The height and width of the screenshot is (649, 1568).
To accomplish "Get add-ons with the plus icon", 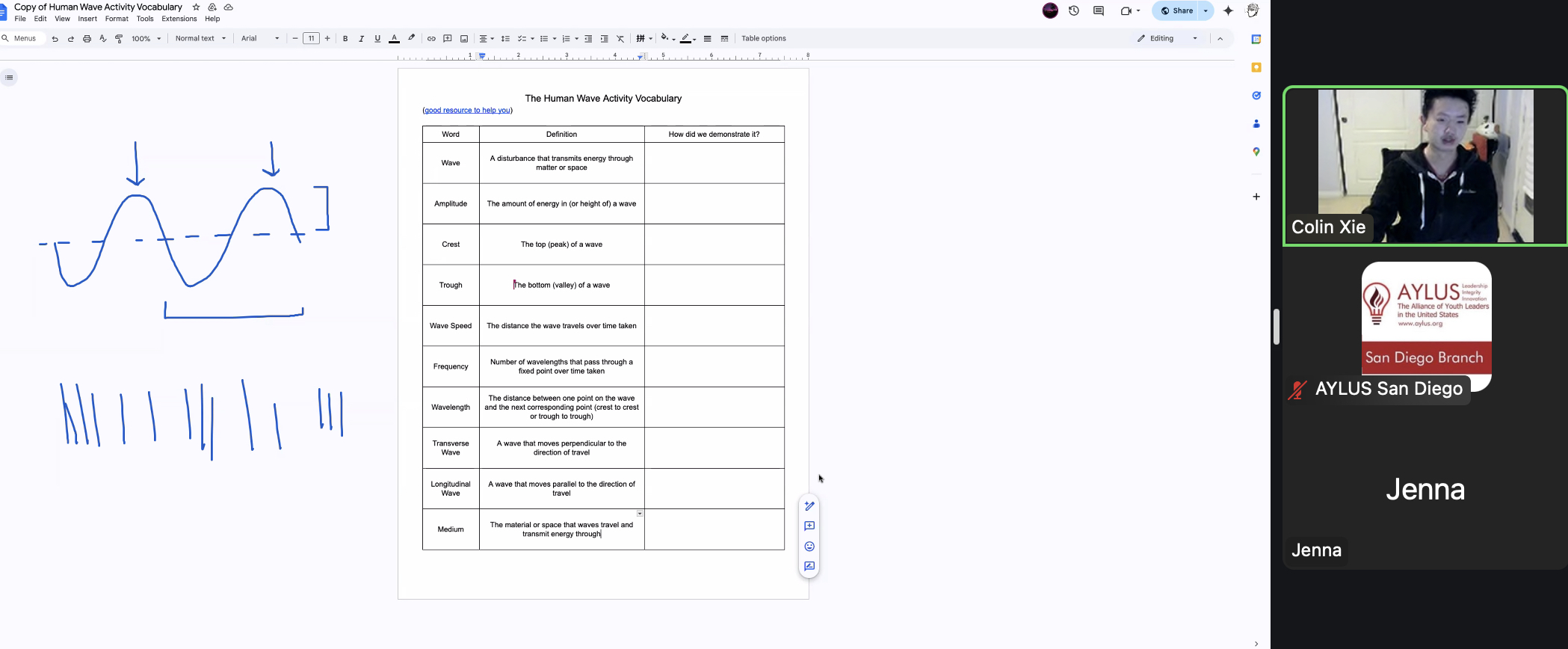I will click(1256, 197).
